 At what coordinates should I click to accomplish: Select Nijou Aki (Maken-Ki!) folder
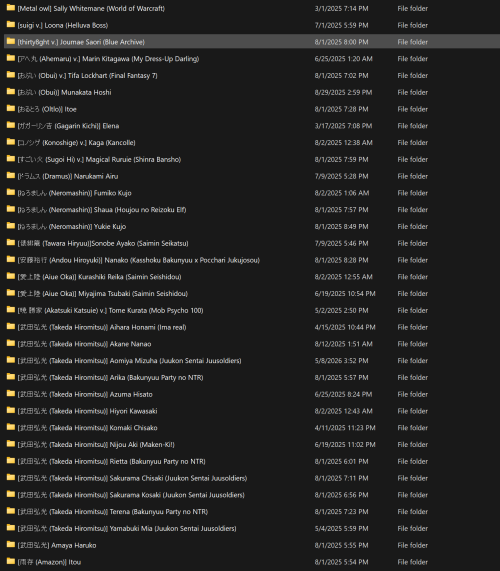[96, 445]
